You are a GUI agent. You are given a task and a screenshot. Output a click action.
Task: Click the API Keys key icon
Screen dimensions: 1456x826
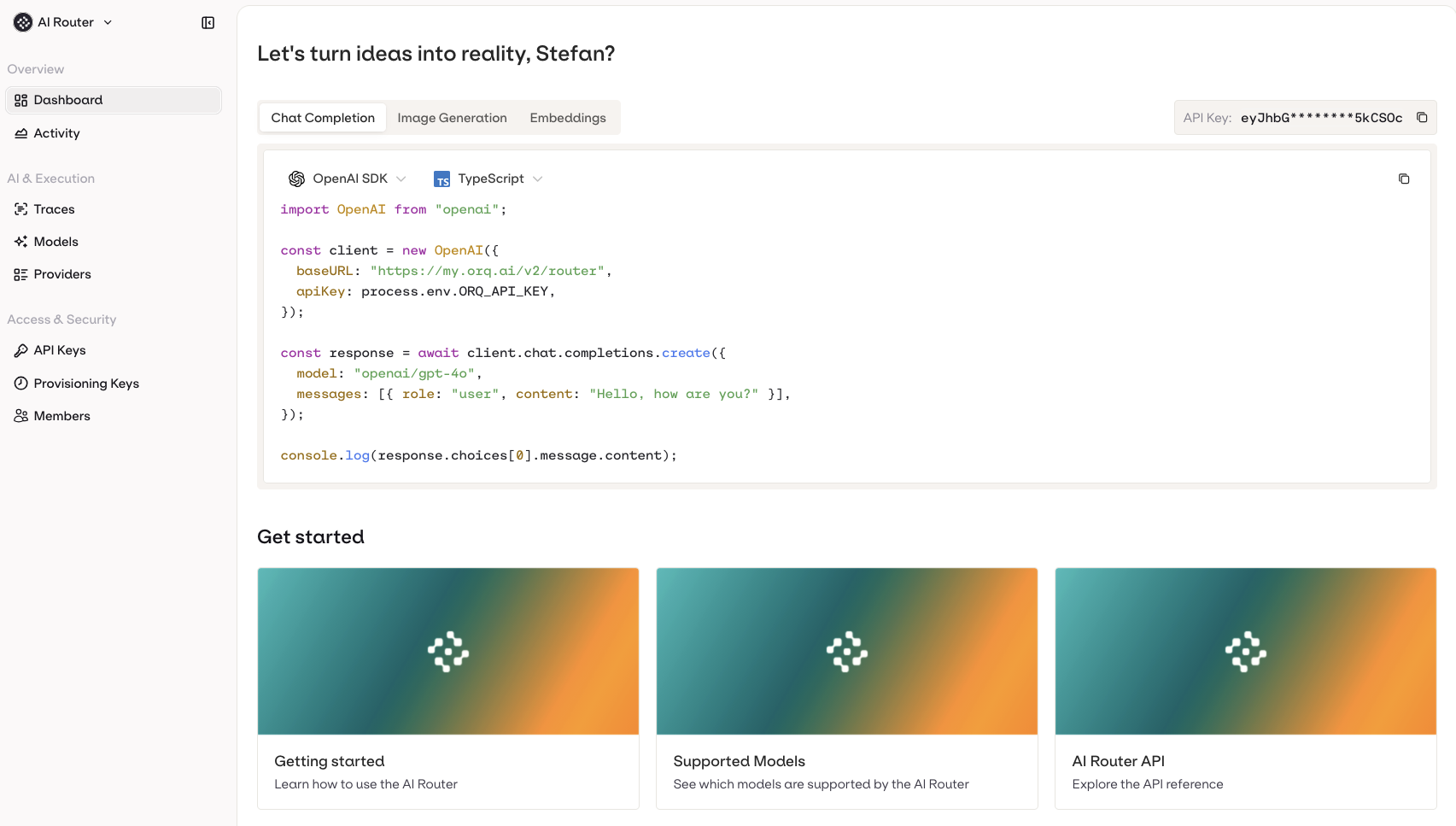pyautogui.click(x=21, y=350)
